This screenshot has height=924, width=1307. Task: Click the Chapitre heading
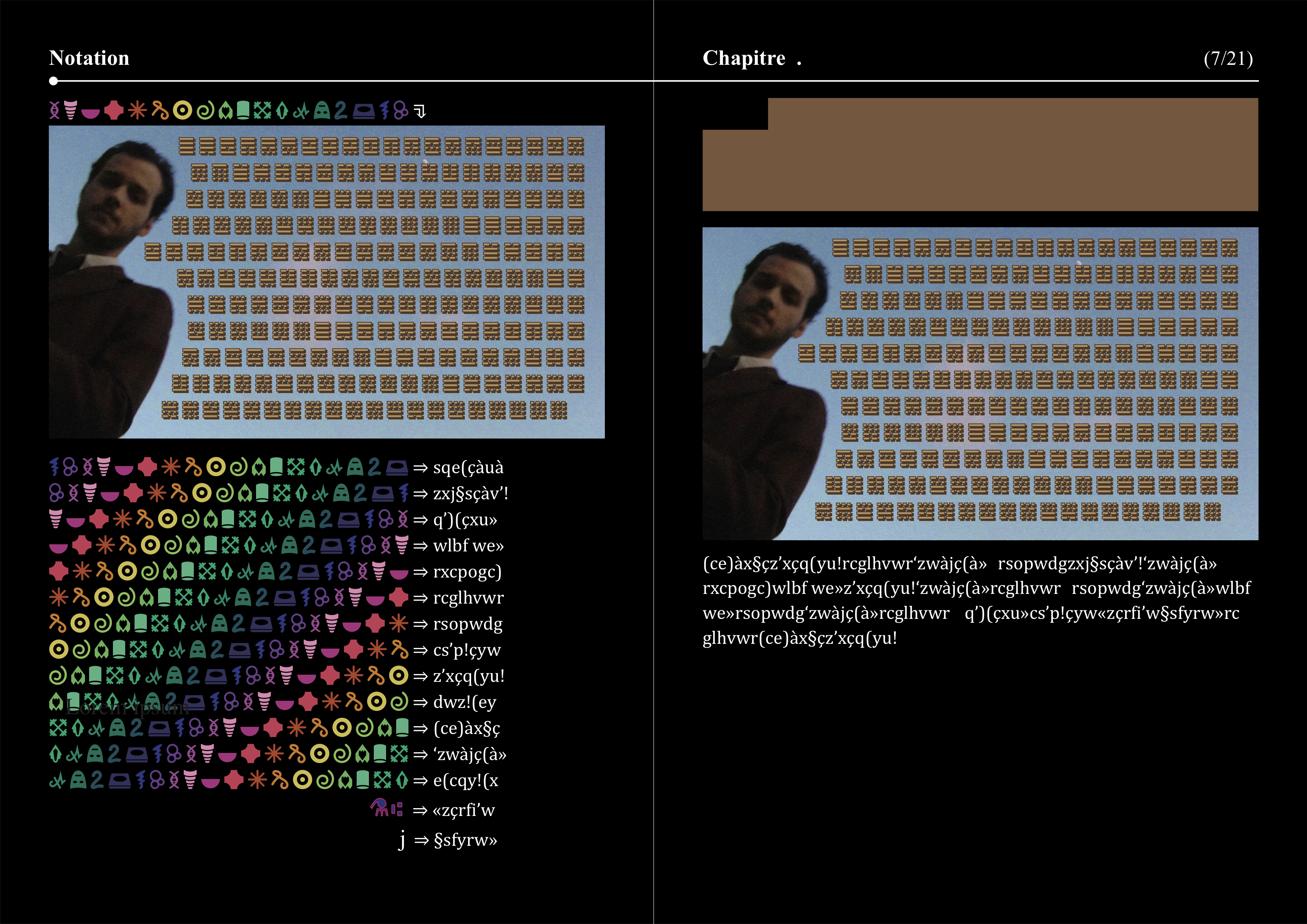[744, 58]
